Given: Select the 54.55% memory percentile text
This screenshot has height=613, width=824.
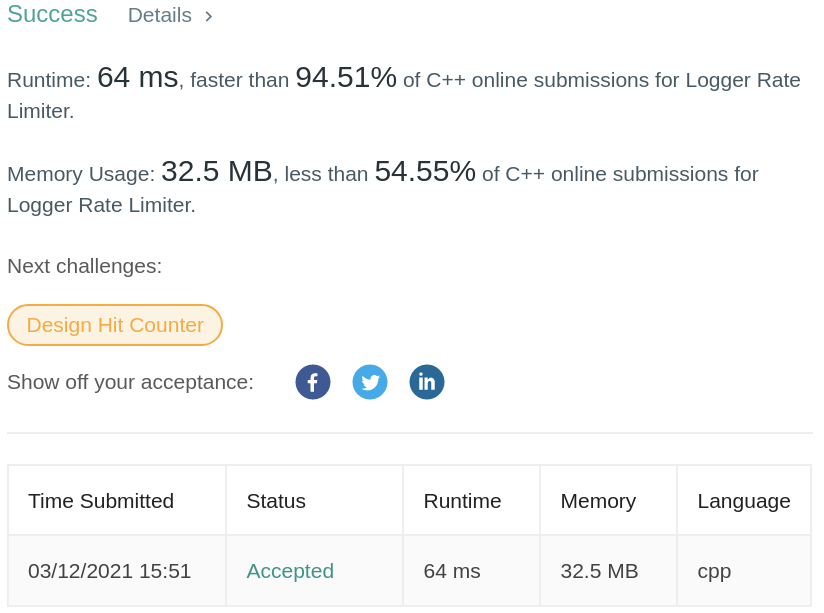Looking at the screenshot, I should [425, 171].
